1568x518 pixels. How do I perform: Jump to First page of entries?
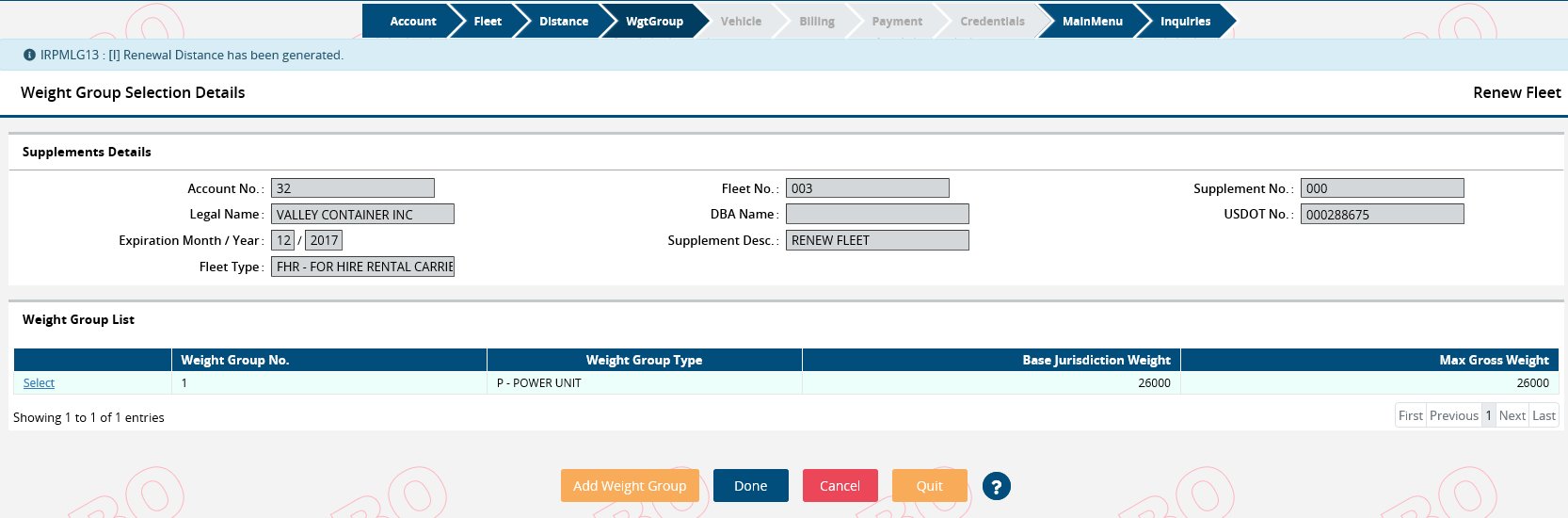pos(1410,415)
